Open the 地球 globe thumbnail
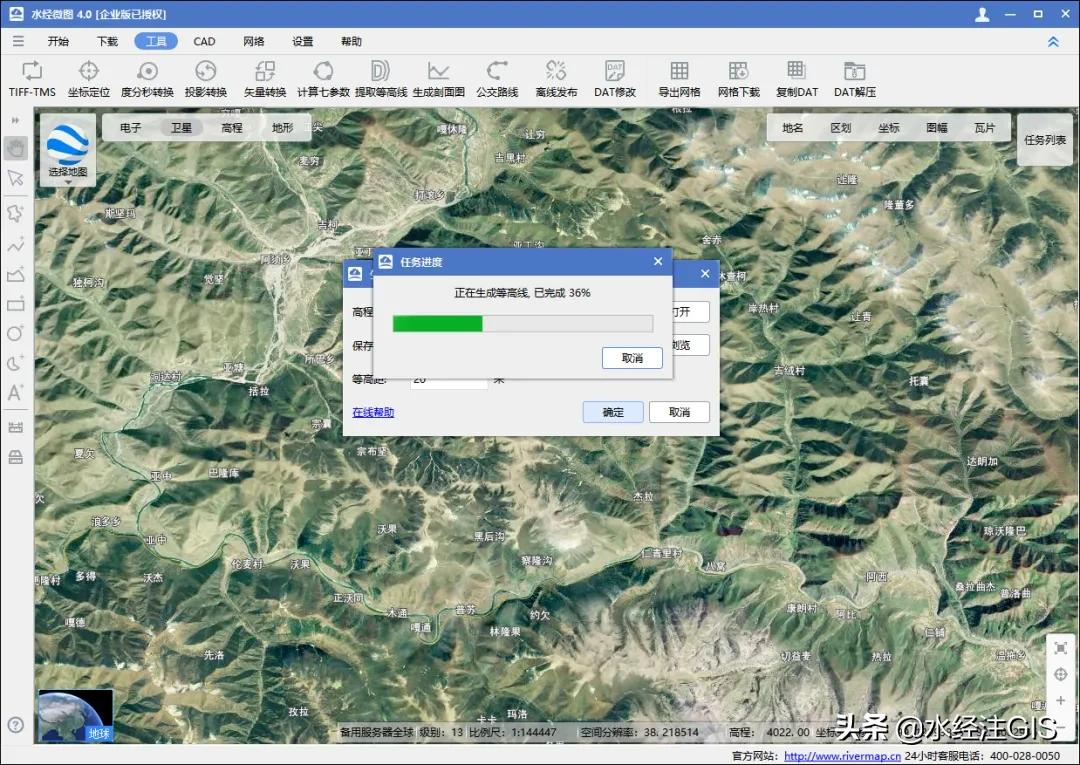1080x765 pixels. 76,715
